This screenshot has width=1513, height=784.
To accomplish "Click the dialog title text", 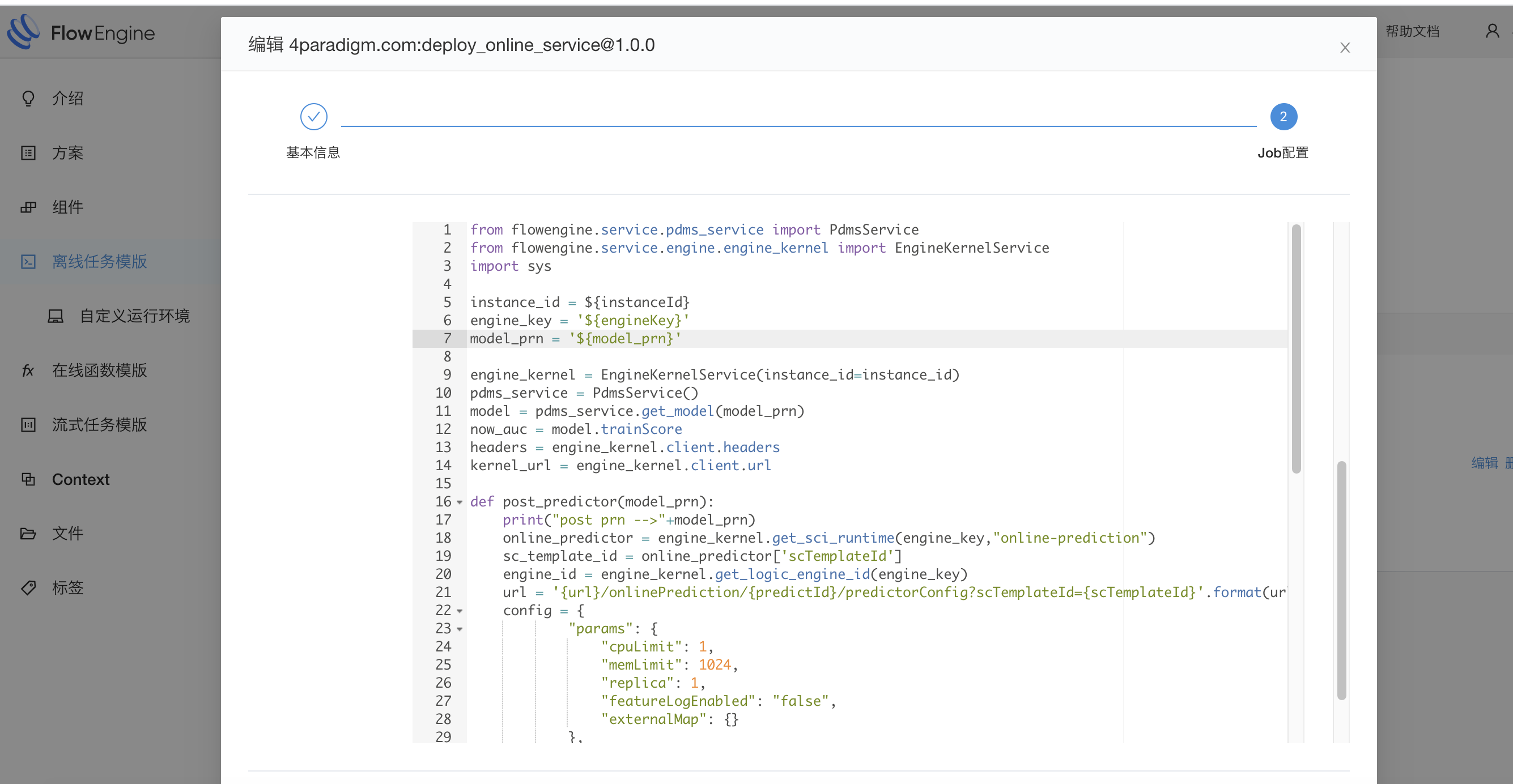I will (x=451, y=45).
